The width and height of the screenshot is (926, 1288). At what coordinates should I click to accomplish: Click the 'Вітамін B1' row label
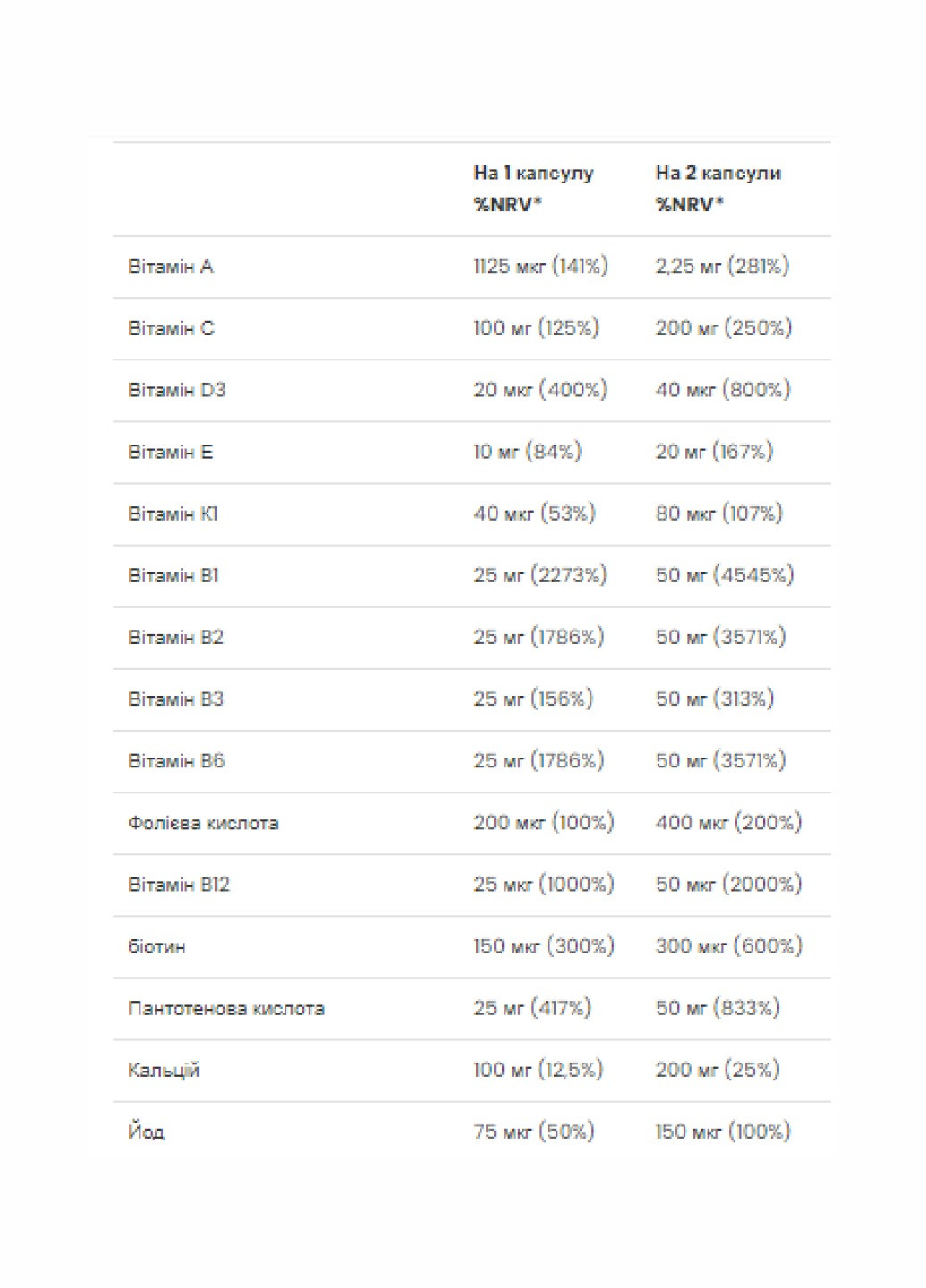tap(173, 575)
